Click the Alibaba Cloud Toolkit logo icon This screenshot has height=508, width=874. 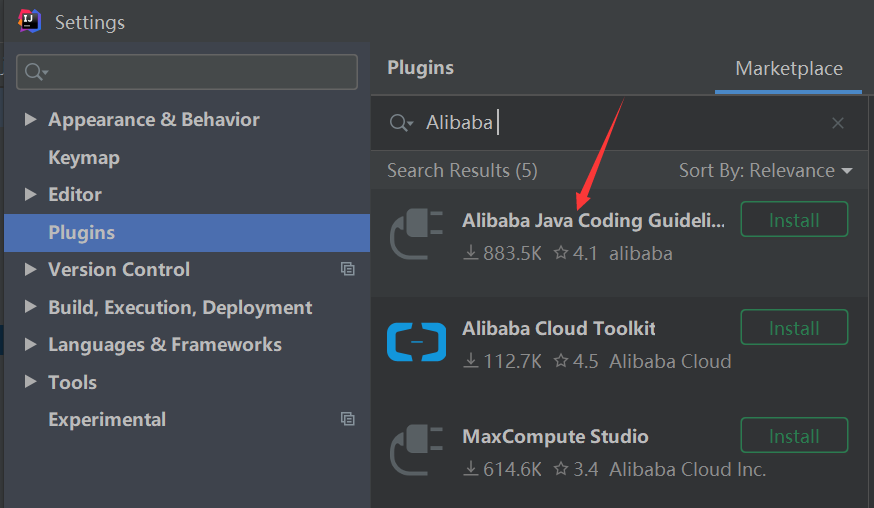coord(416,343)
